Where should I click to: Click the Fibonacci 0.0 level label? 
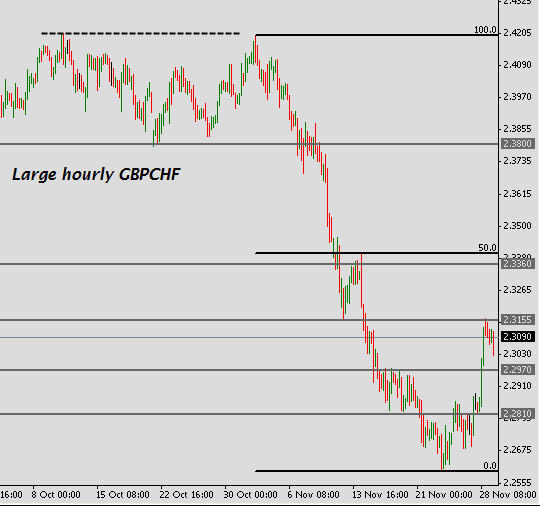click(490, 466)
